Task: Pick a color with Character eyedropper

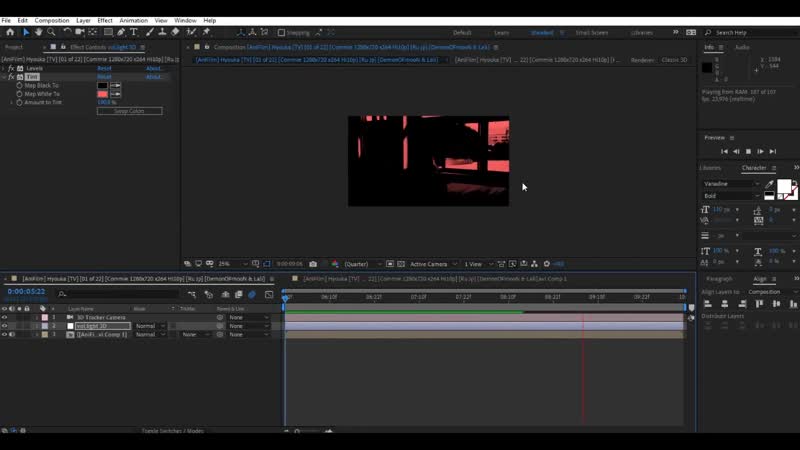Action: (x=769, y=184)
